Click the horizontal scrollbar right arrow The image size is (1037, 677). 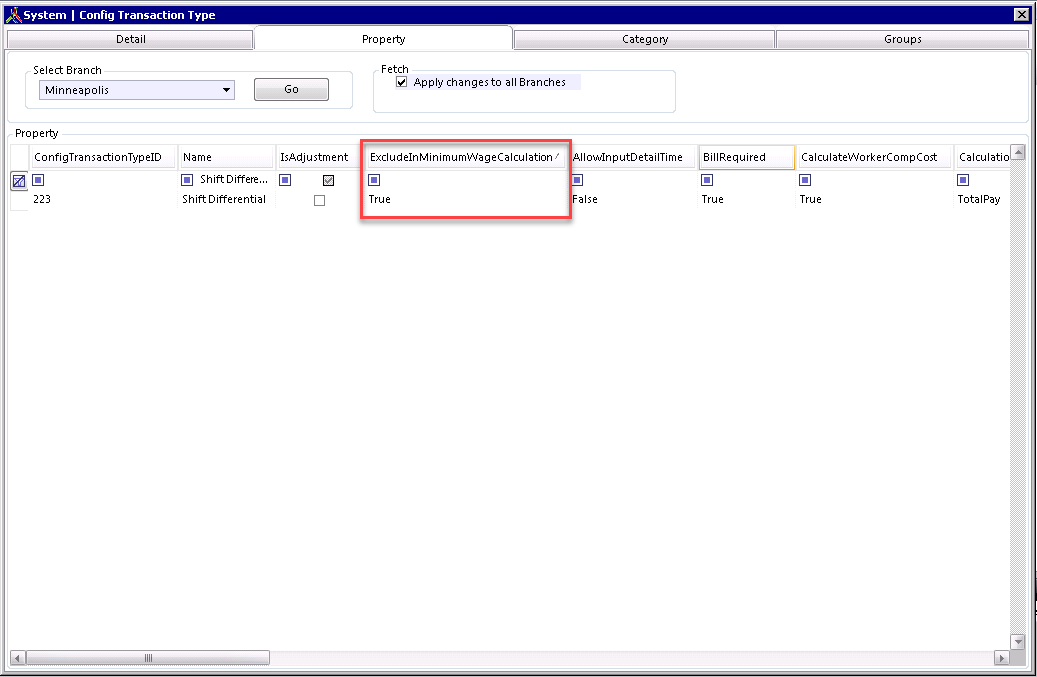click(x=1002, y=658)
